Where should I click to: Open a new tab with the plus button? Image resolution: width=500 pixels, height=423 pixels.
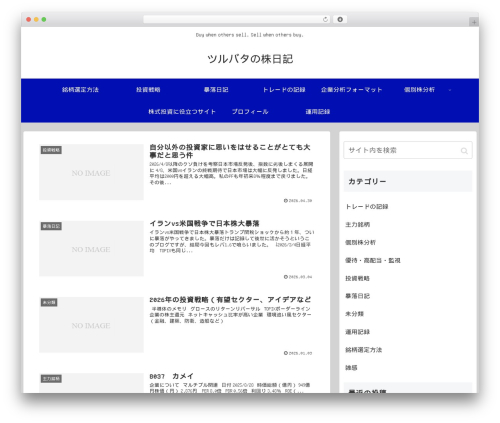474,22
